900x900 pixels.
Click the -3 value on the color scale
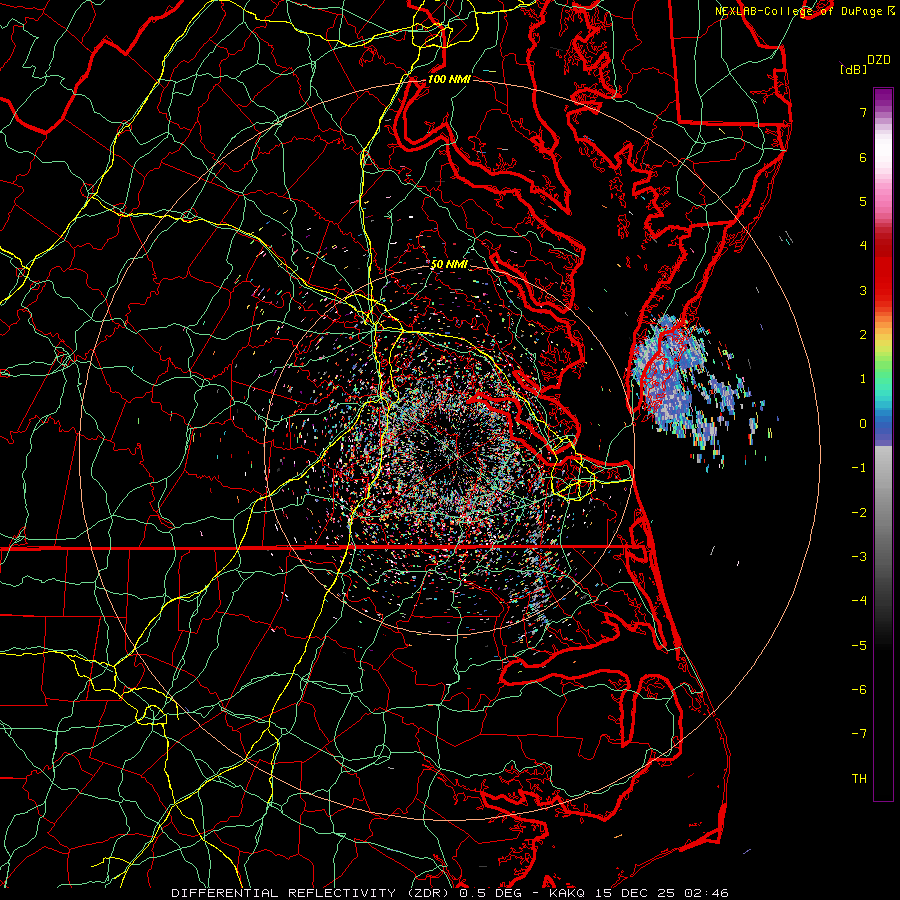[x=859, y=557]
